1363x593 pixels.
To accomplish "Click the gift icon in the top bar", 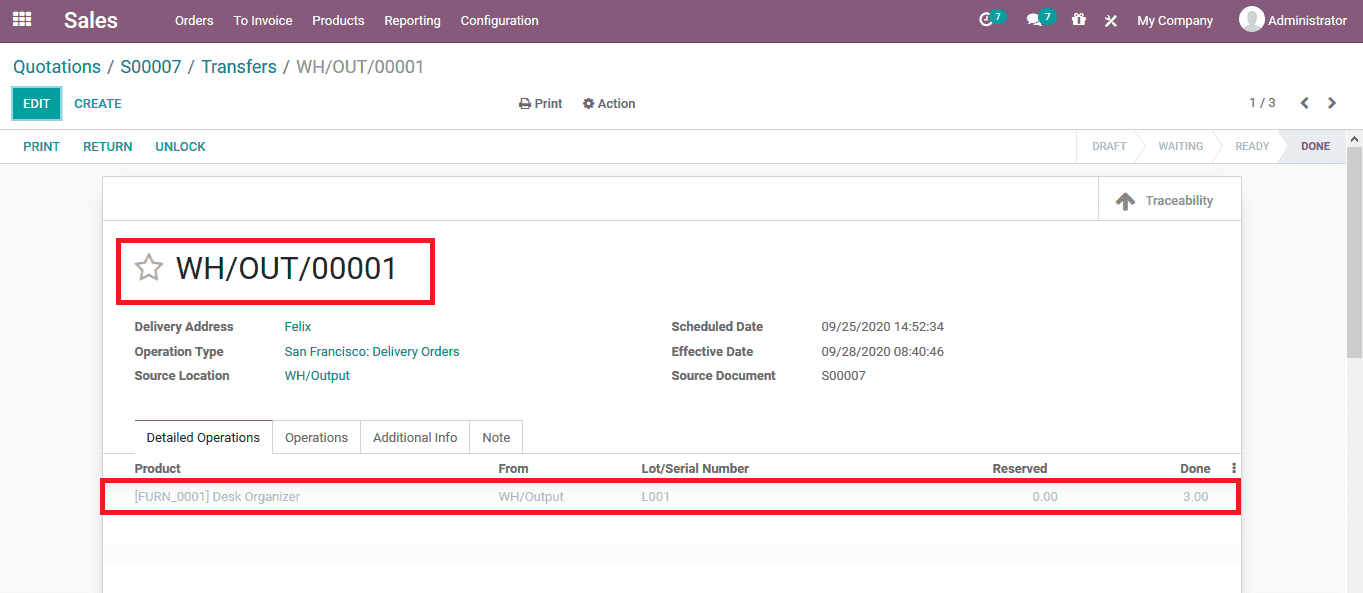I will tap(1078, 19).
